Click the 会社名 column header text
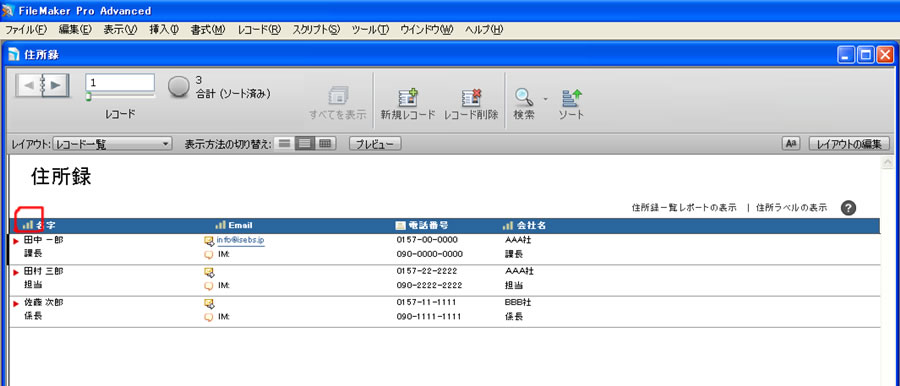Viewport: 900px width, 386px height. pos(531,225)
